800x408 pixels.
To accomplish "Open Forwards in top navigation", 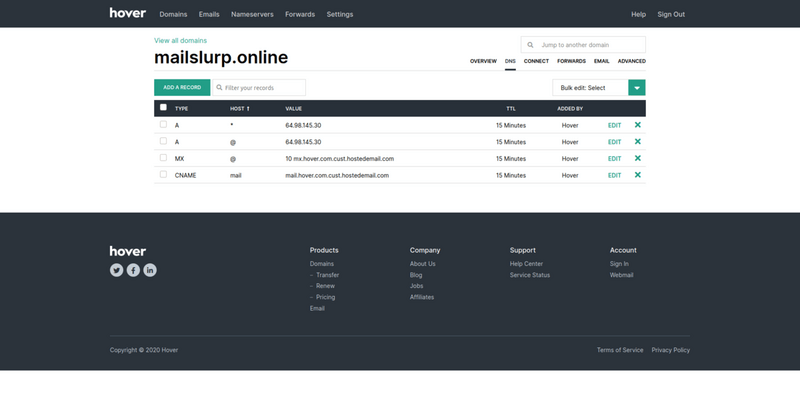I will pos(300,14).
